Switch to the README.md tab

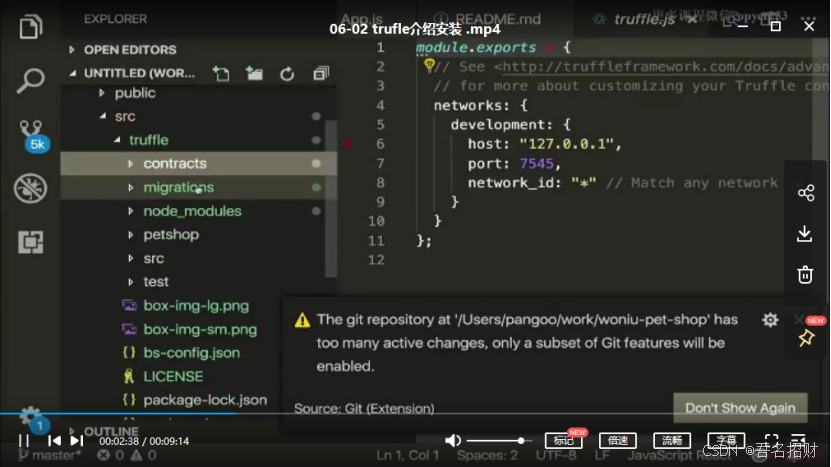click(497, 19)
